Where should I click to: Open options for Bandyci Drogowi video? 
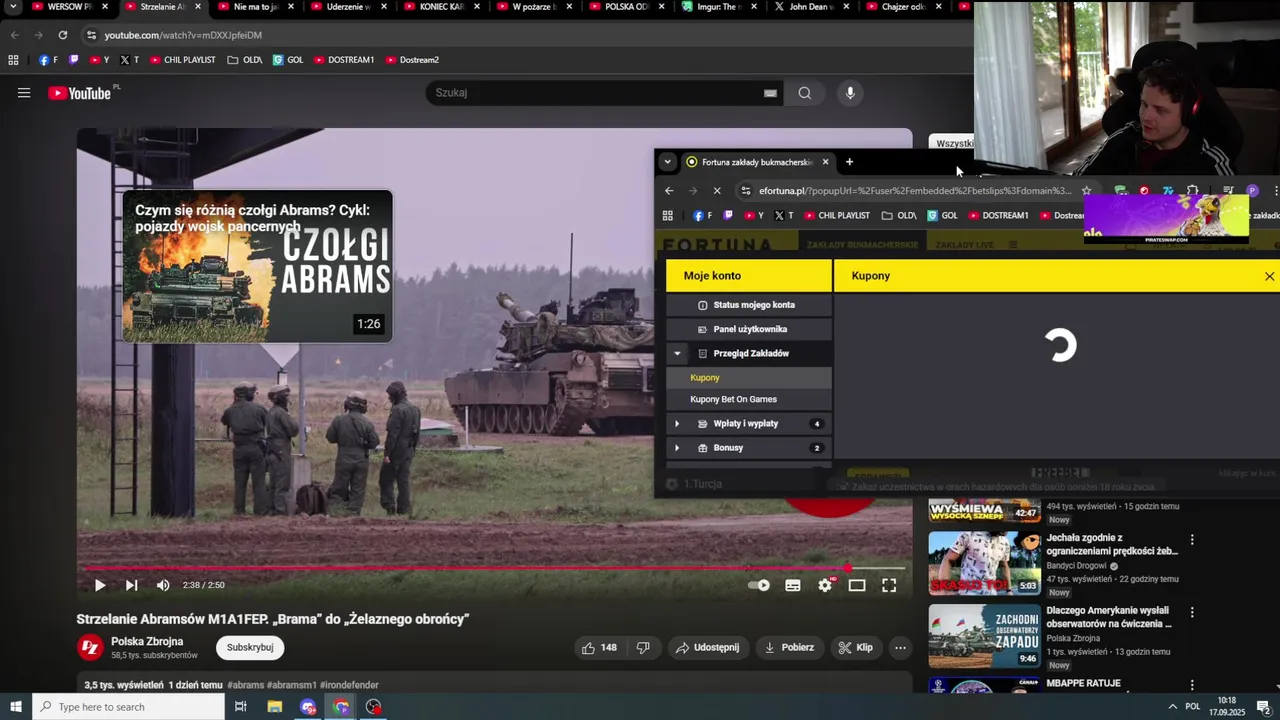point(1191,540)
